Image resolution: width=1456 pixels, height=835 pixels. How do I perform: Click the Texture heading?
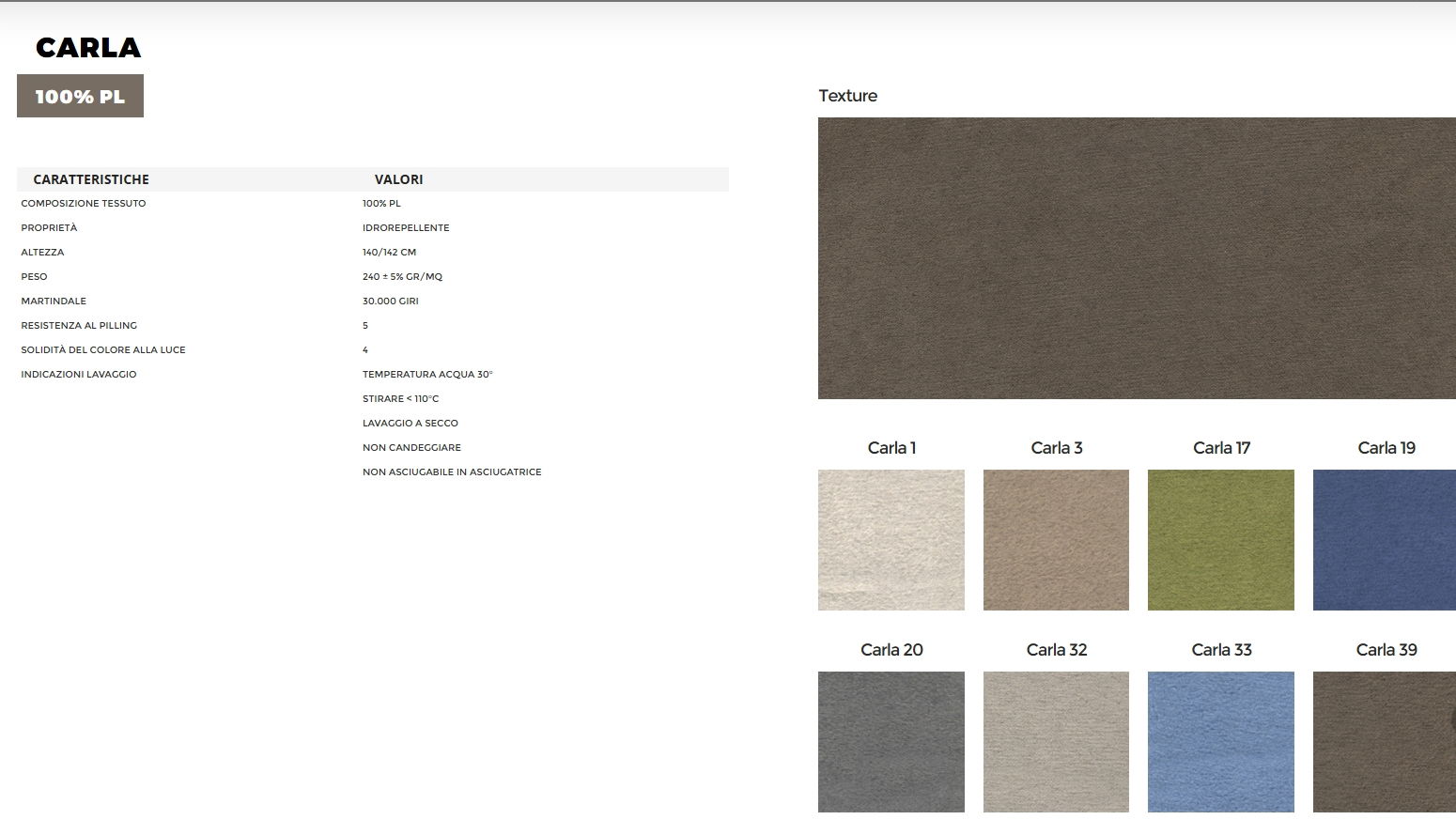pos(847,96)
